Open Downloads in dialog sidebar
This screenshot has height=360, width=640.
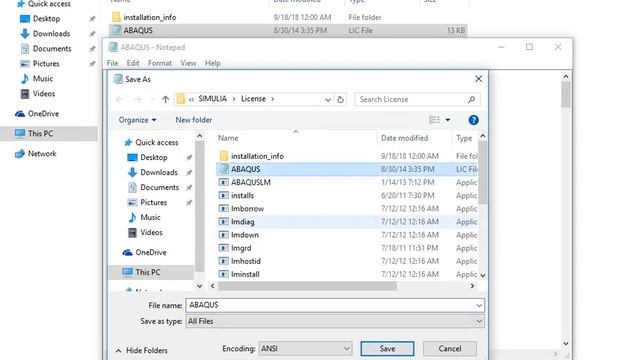click(x=158, y=172)
